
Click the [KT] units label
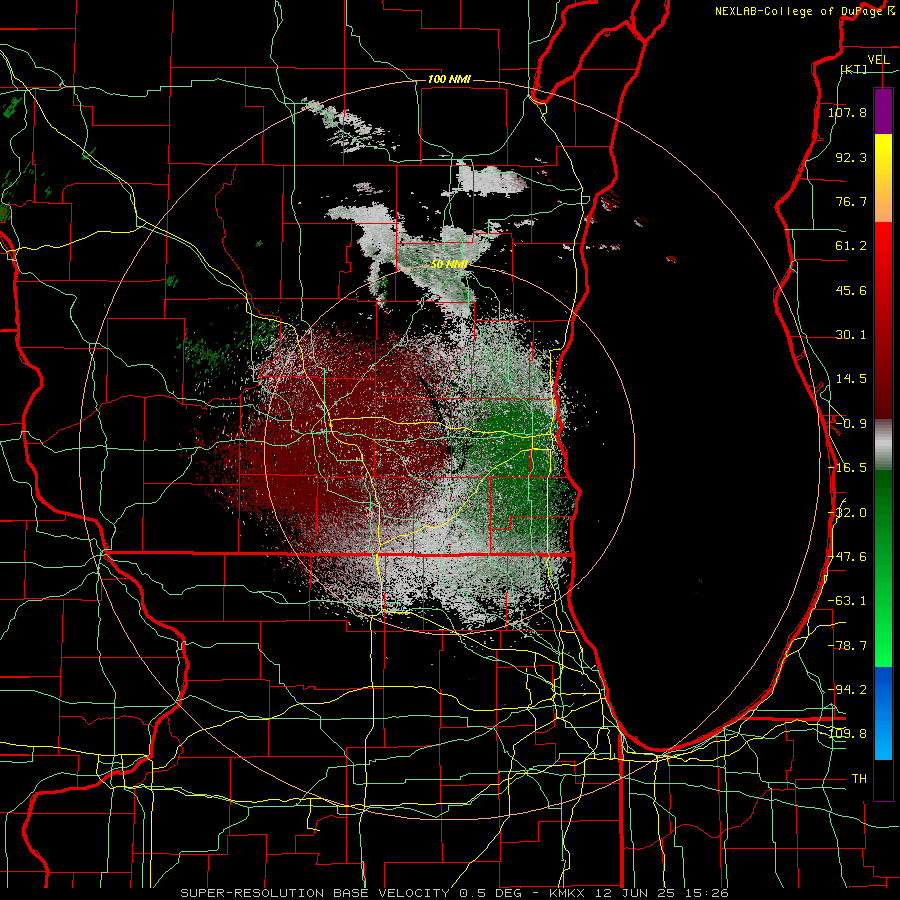click(x=853, y=69)
